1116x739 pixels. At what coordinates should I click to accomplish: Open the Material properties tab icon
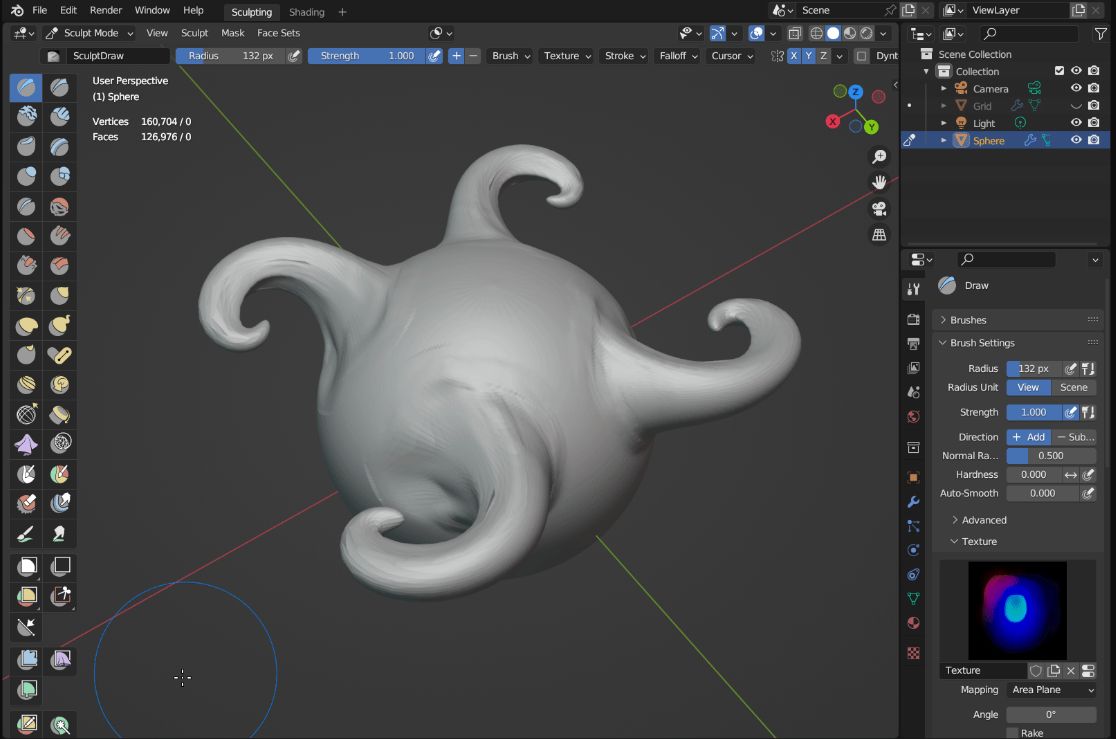coord(914,623)
